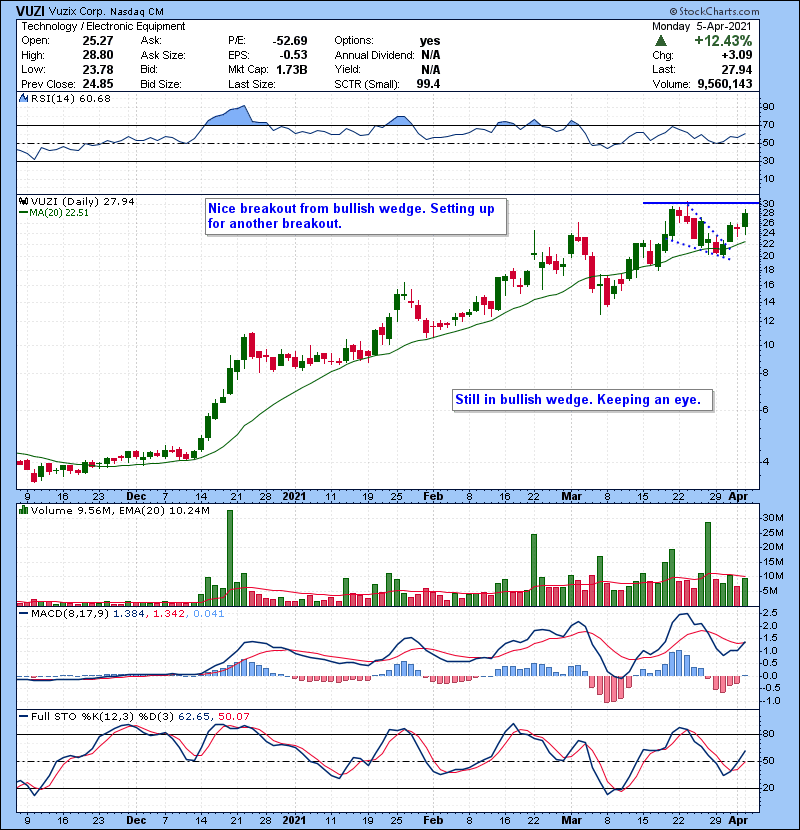Click the Volume value 9,560,143

click(725, 84)
